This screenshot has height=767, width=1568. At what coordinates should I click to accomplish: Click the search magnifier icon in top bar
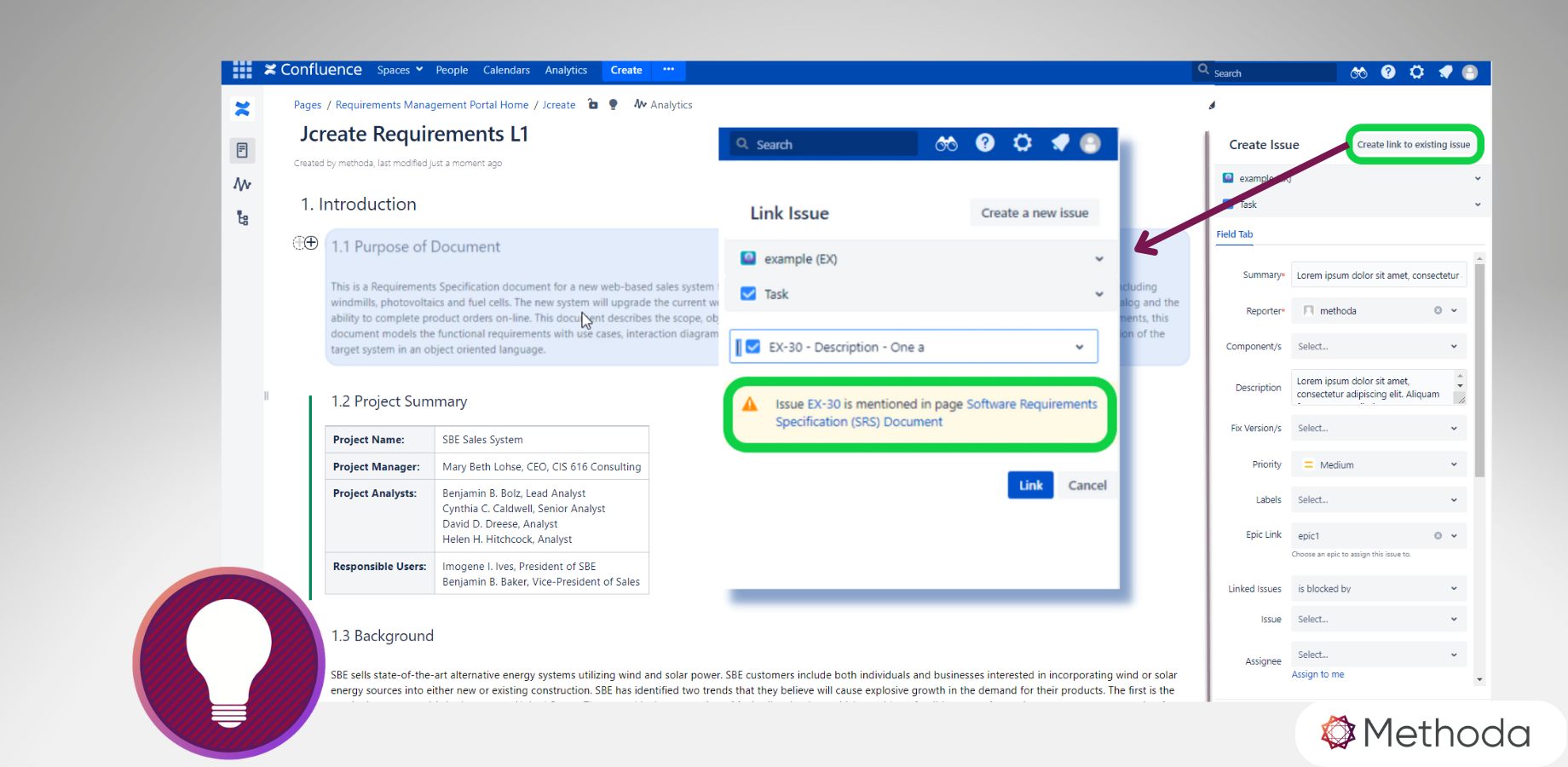[1203, 70]
